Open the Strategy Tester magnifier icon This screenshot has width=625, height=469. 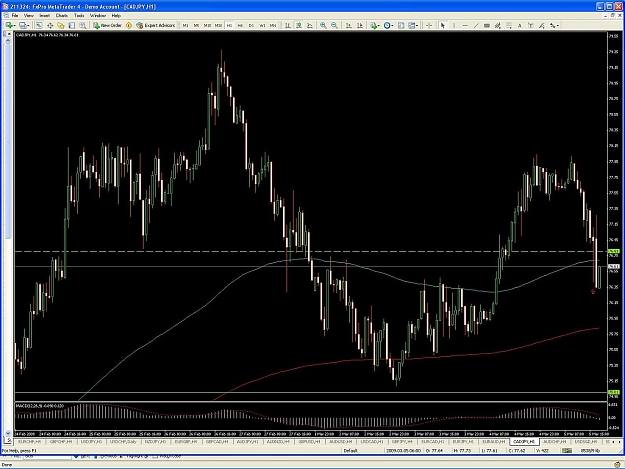coord(83,25)
